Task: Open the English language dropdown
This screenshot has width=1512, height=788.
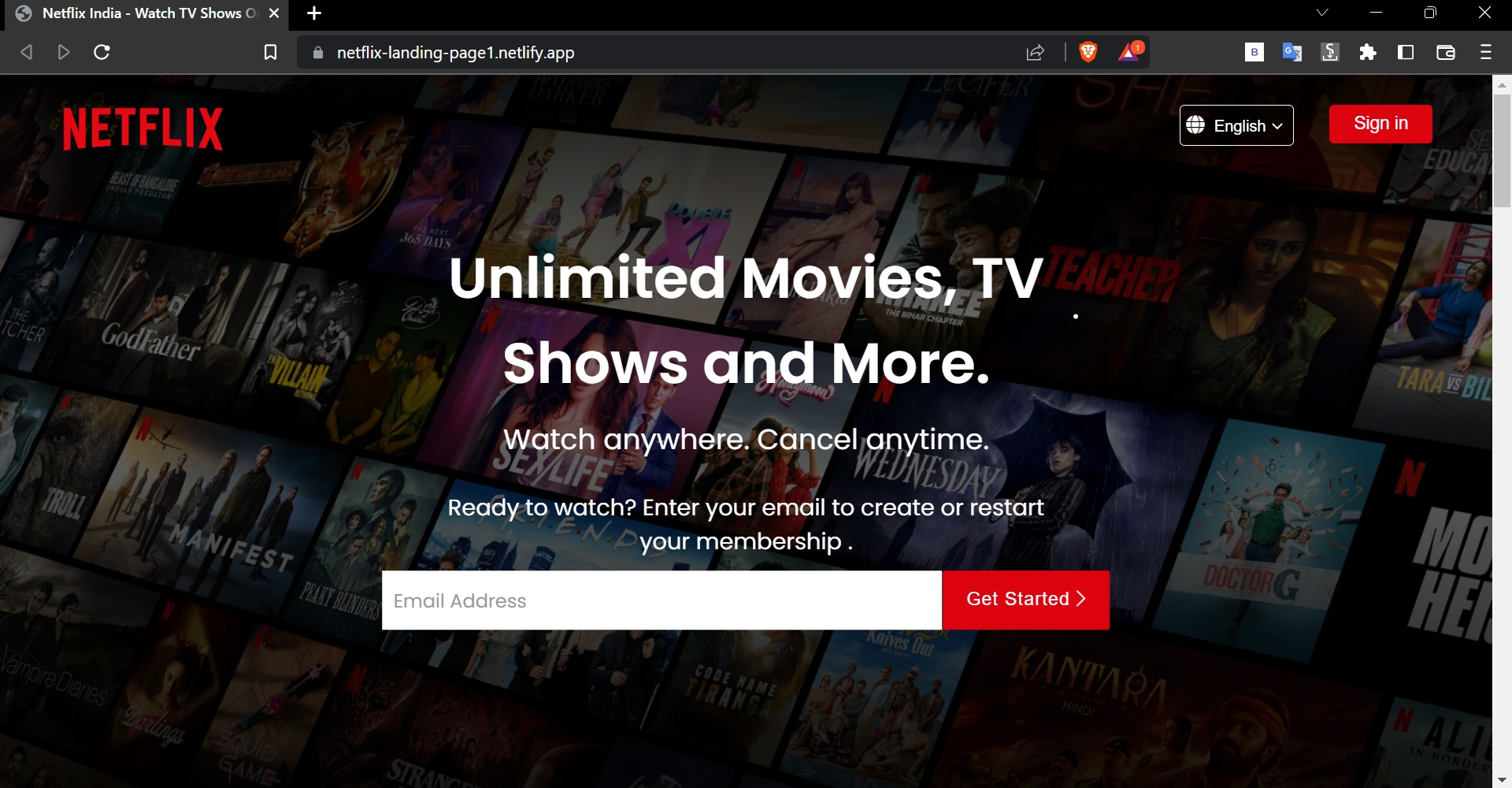Action: (x=1236, y=125)
